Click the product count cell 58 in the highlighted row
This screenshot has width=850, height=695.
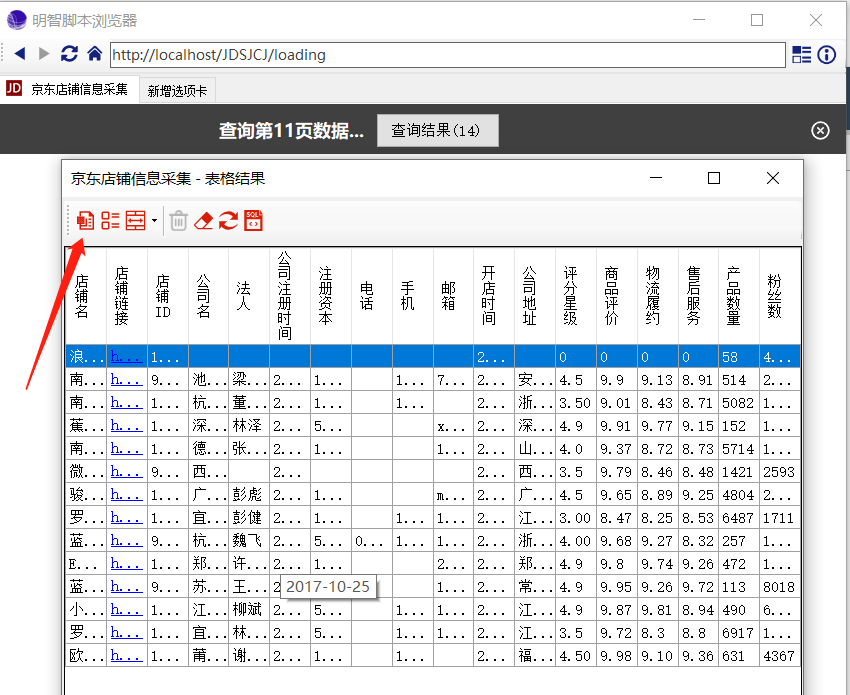pos(739,357)
